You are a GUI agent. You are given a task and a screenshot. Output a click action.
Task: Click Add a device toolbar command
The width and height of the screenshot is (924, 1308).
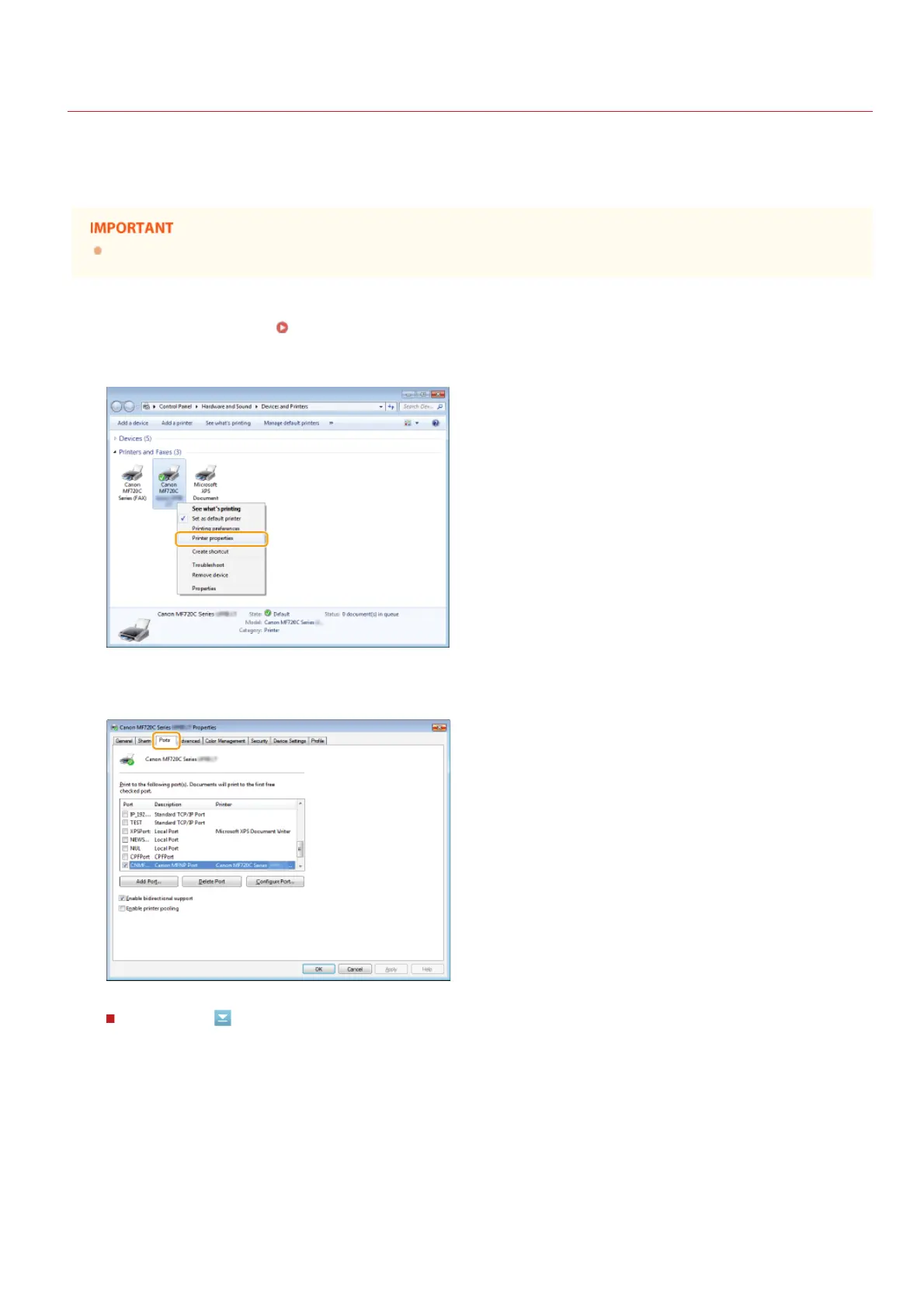[x=133, y=423]
